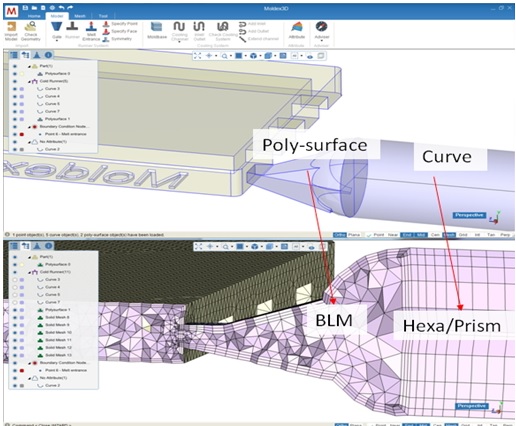
Task: Click the purple color swatch of Solid Mesh 13
Action: [x=22, y=355]
